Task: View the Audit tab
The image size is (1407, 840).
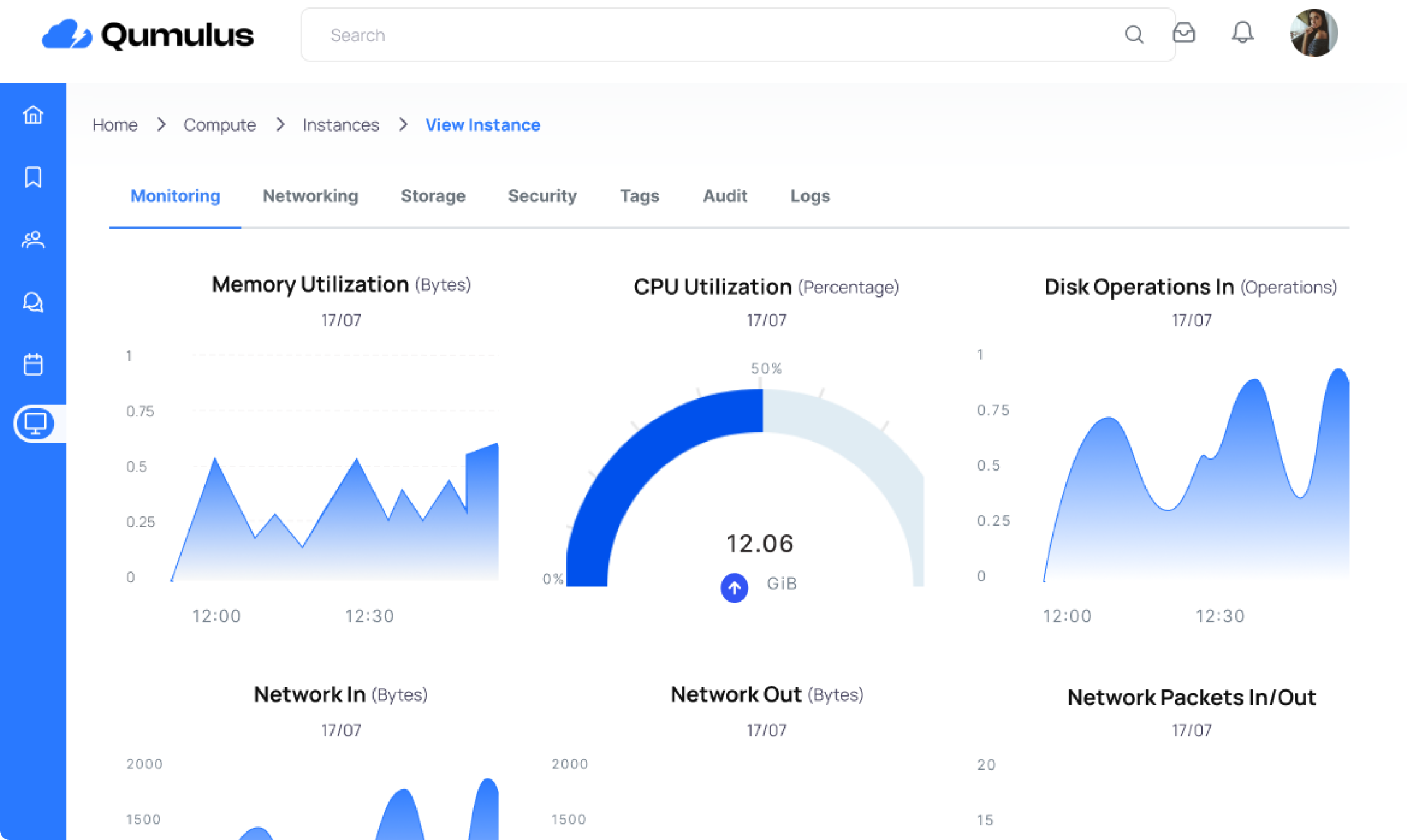Action: pyautogui.click(x=724, y=196)
